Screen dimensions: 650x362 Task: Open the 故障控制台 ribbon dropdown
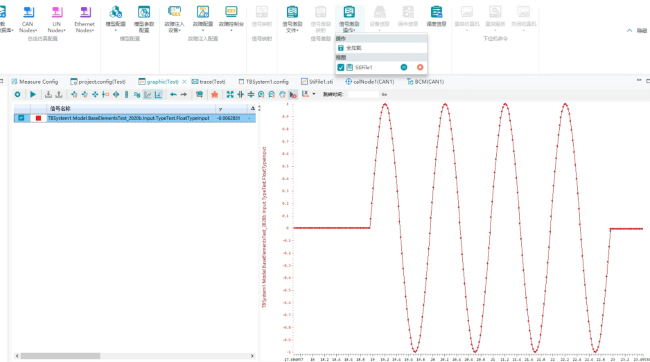pyautogui.click(x=231, y=19)
